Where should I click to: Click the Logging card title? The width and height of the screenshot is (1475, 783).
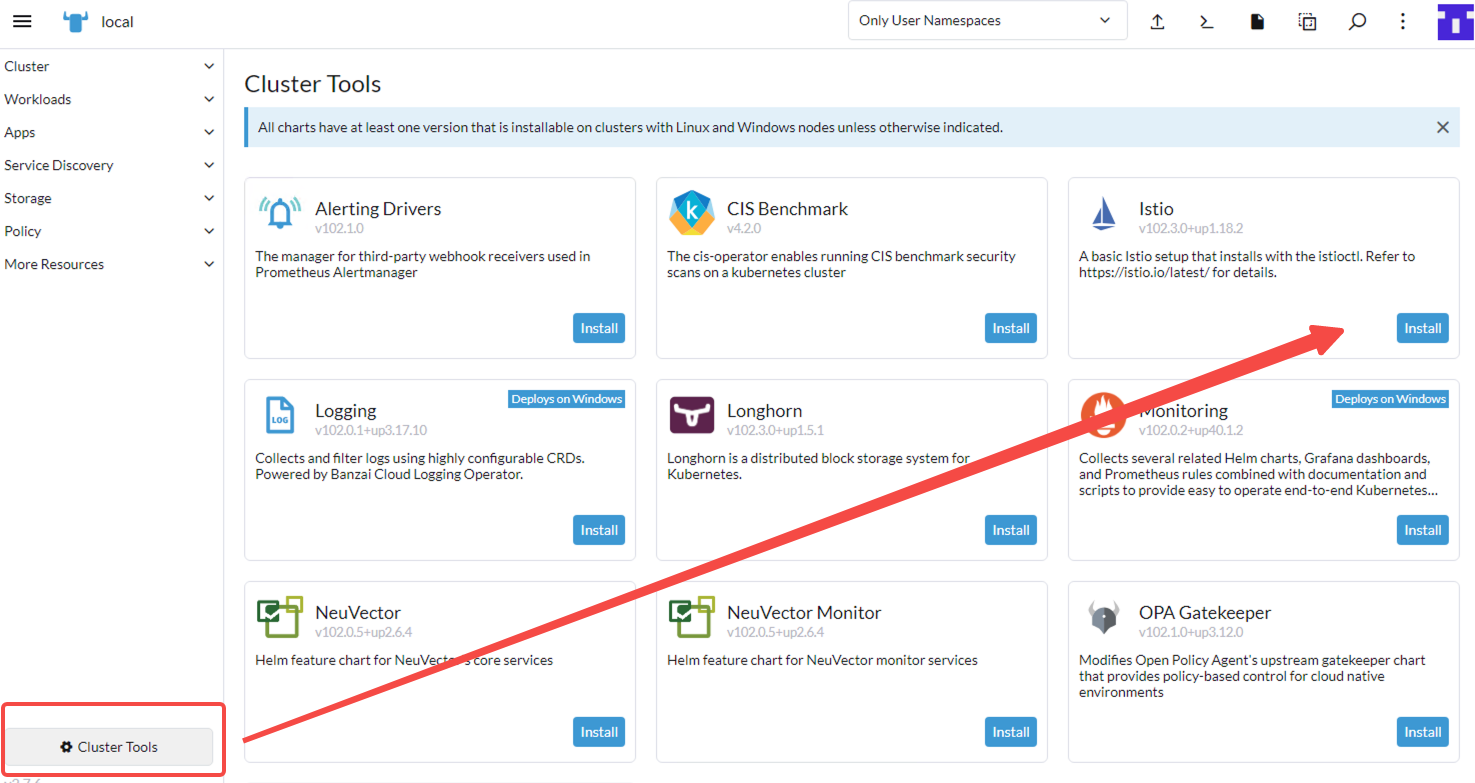pyautogui.click(x=346, y=411)
